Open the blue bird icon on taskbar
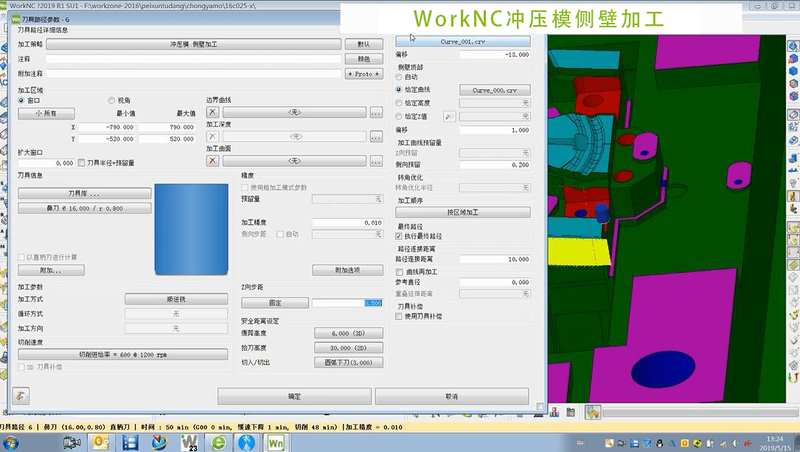This screenshot has width=800, height=452. (x=160, y=442)
